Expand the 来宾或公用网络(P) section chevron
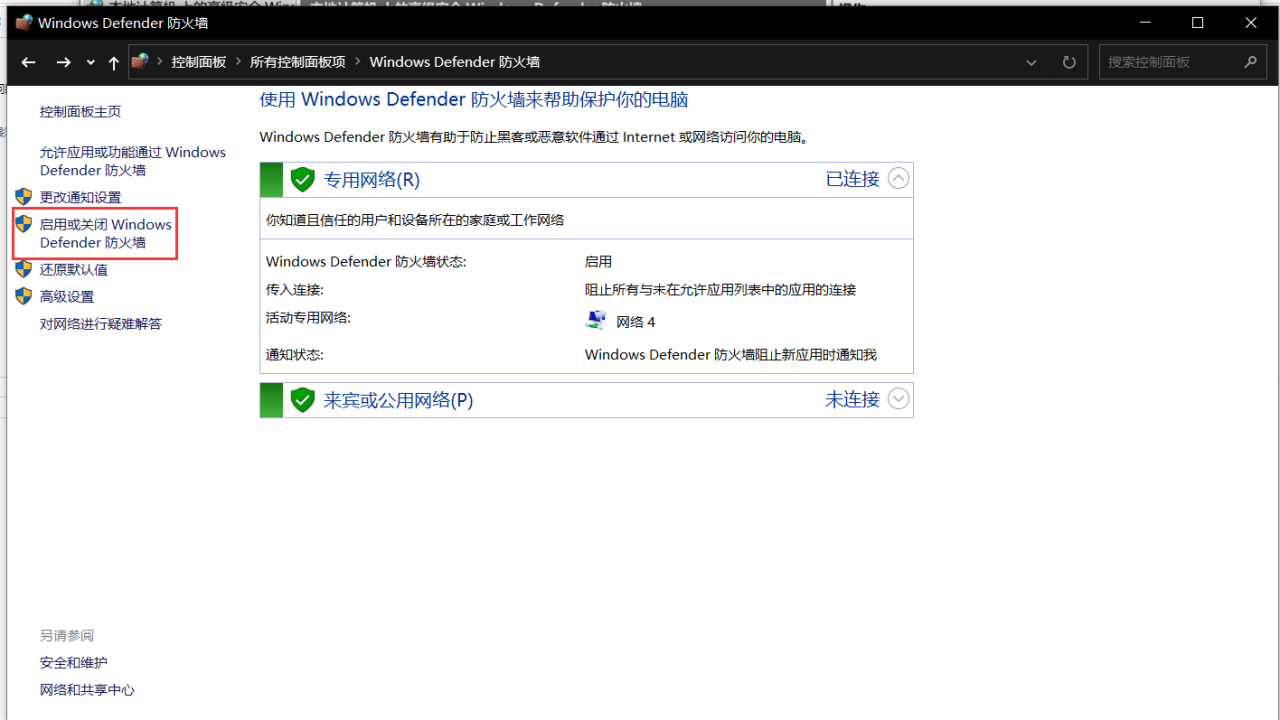Image resolution: width=1280 pixels, height=720 pixels. pyautogui.click(x=899, y=399)
